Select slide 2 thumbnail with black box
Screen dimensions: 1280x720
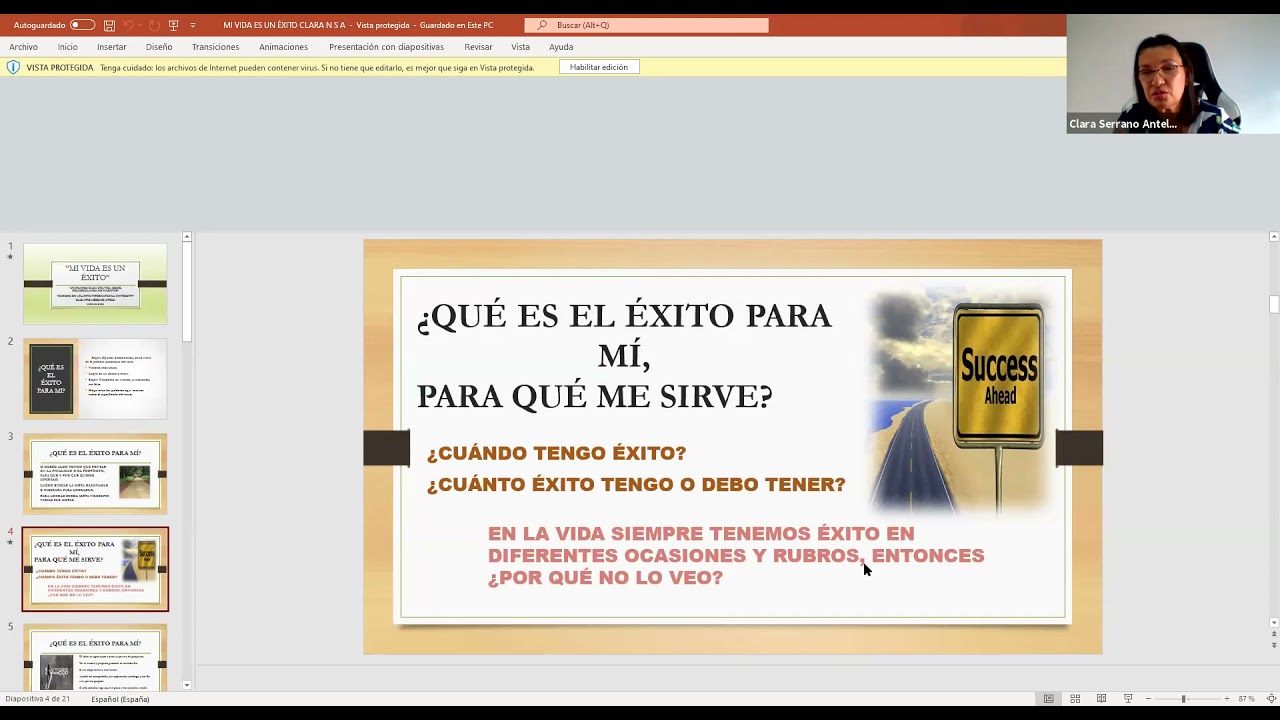coord(95,379)
